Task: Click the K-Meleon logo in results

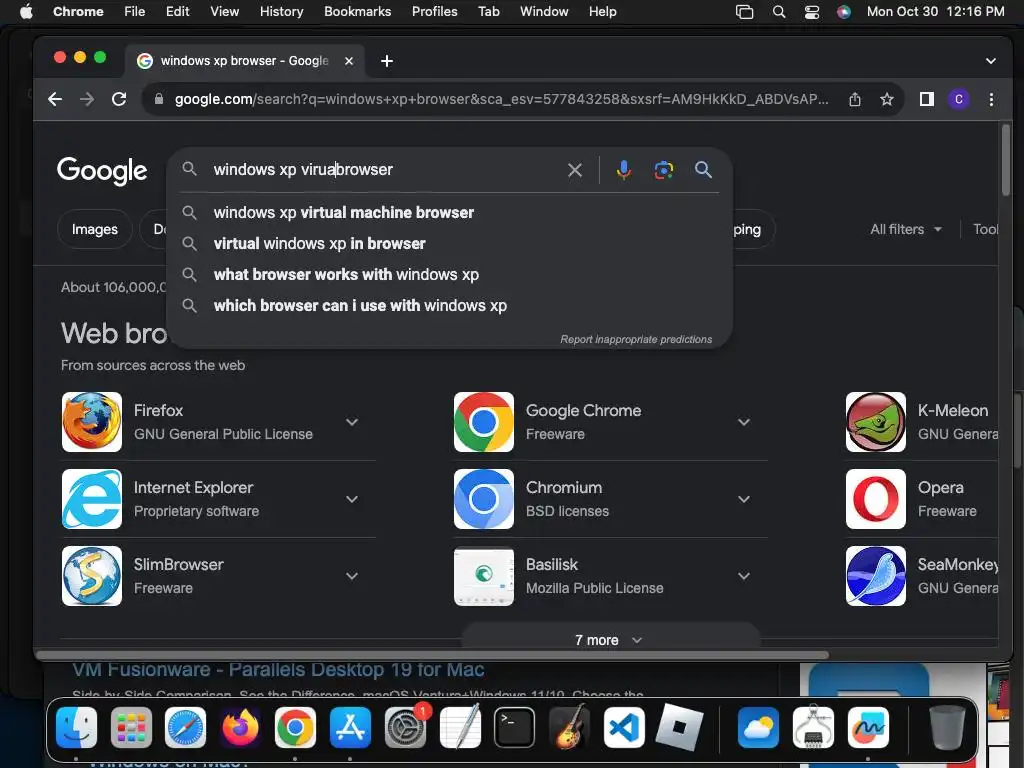Action: tap(876, 422)
